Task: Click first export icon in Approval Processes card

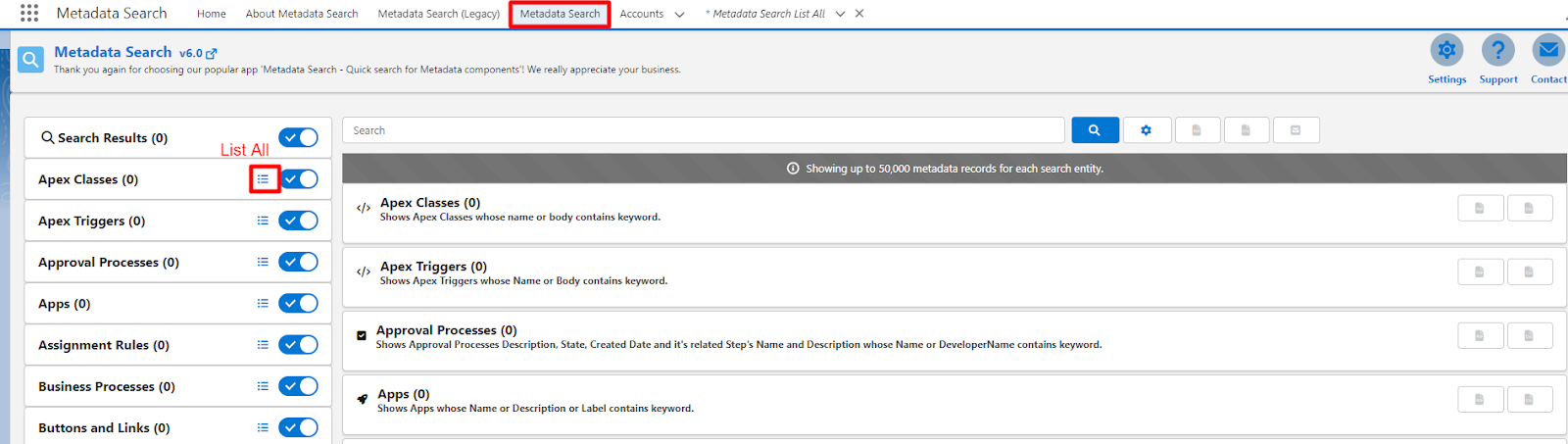Action: pyautogui.click(x=1481, y=335)
